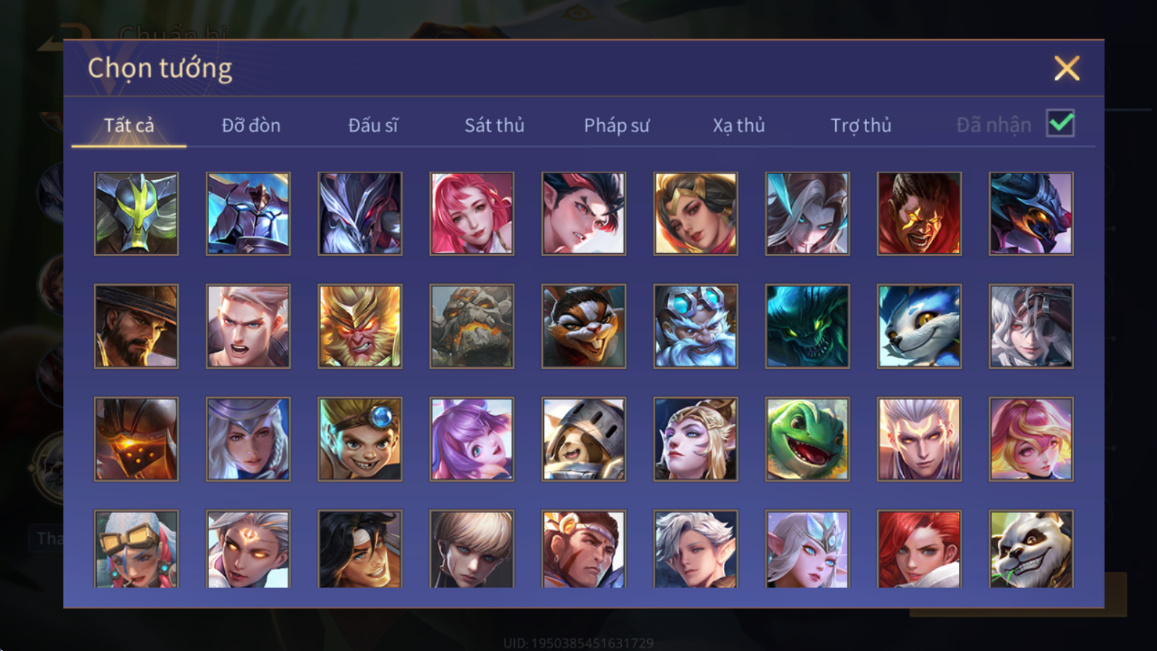Screen dimensions: 1157x651
Task: Close the Chọn tướng dialog
Action: (1067, 68)
